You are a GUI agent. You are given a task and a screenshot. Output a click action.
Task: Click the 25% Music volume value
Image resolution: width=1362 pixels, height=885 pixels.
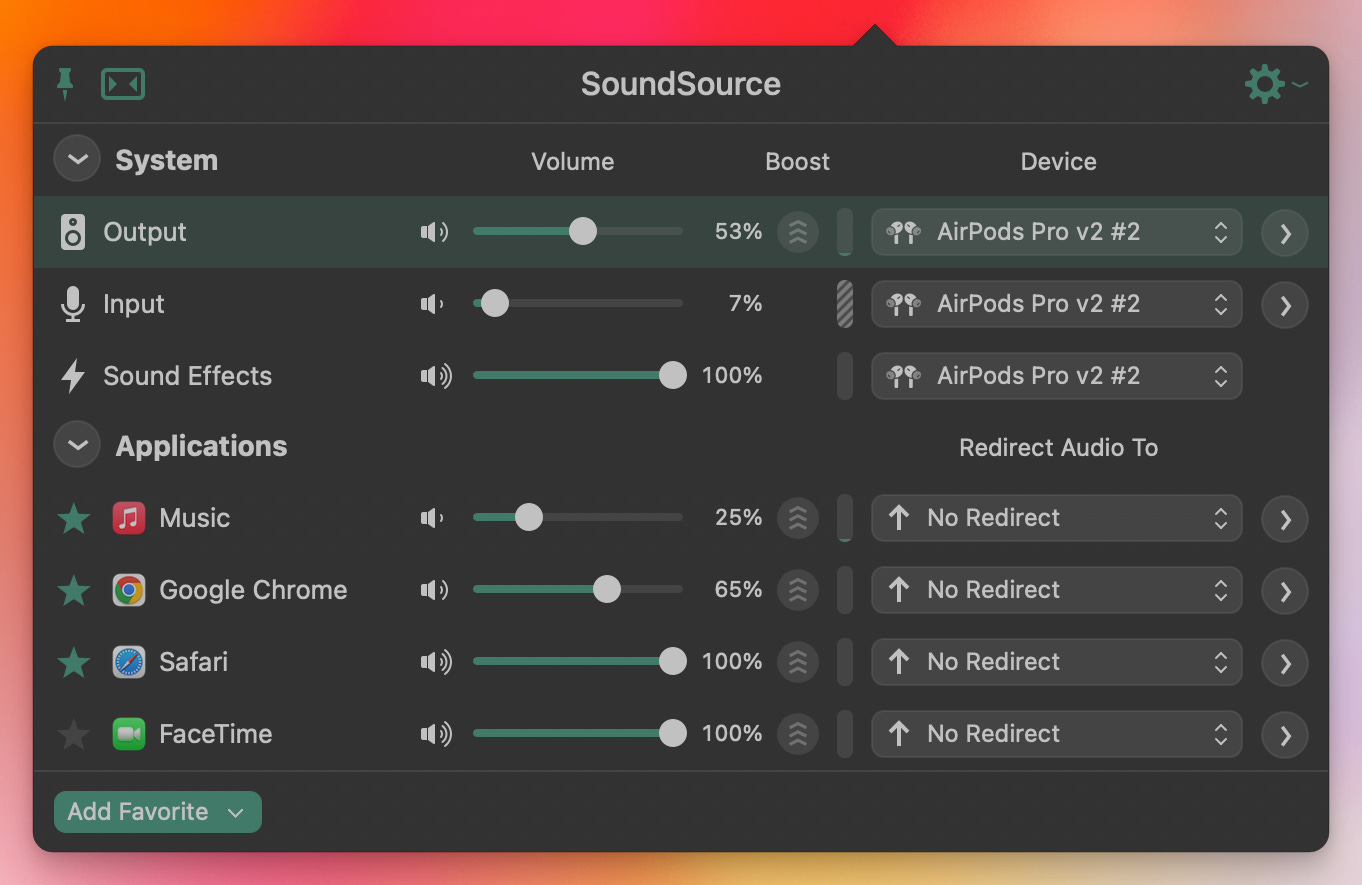738,518
